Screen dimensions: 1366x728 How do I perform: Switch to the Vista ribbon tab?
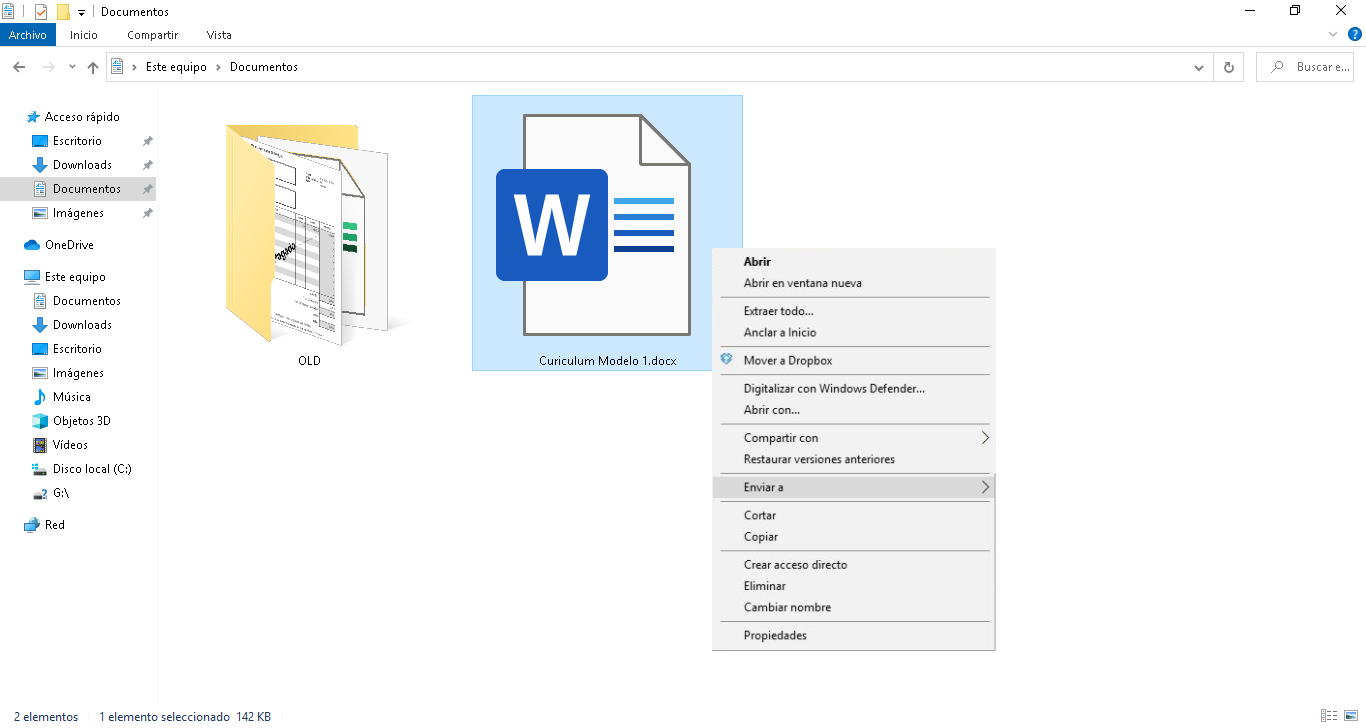219,35
